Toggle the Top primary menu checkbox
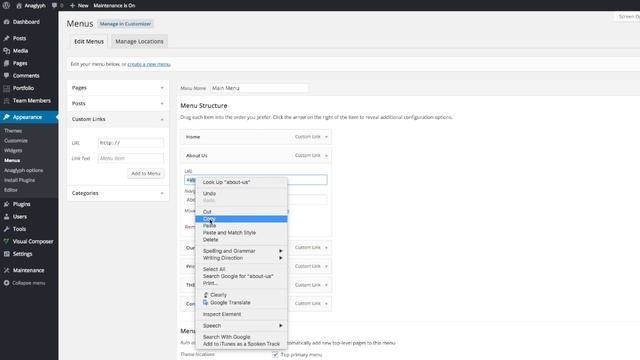 point(276,355)
